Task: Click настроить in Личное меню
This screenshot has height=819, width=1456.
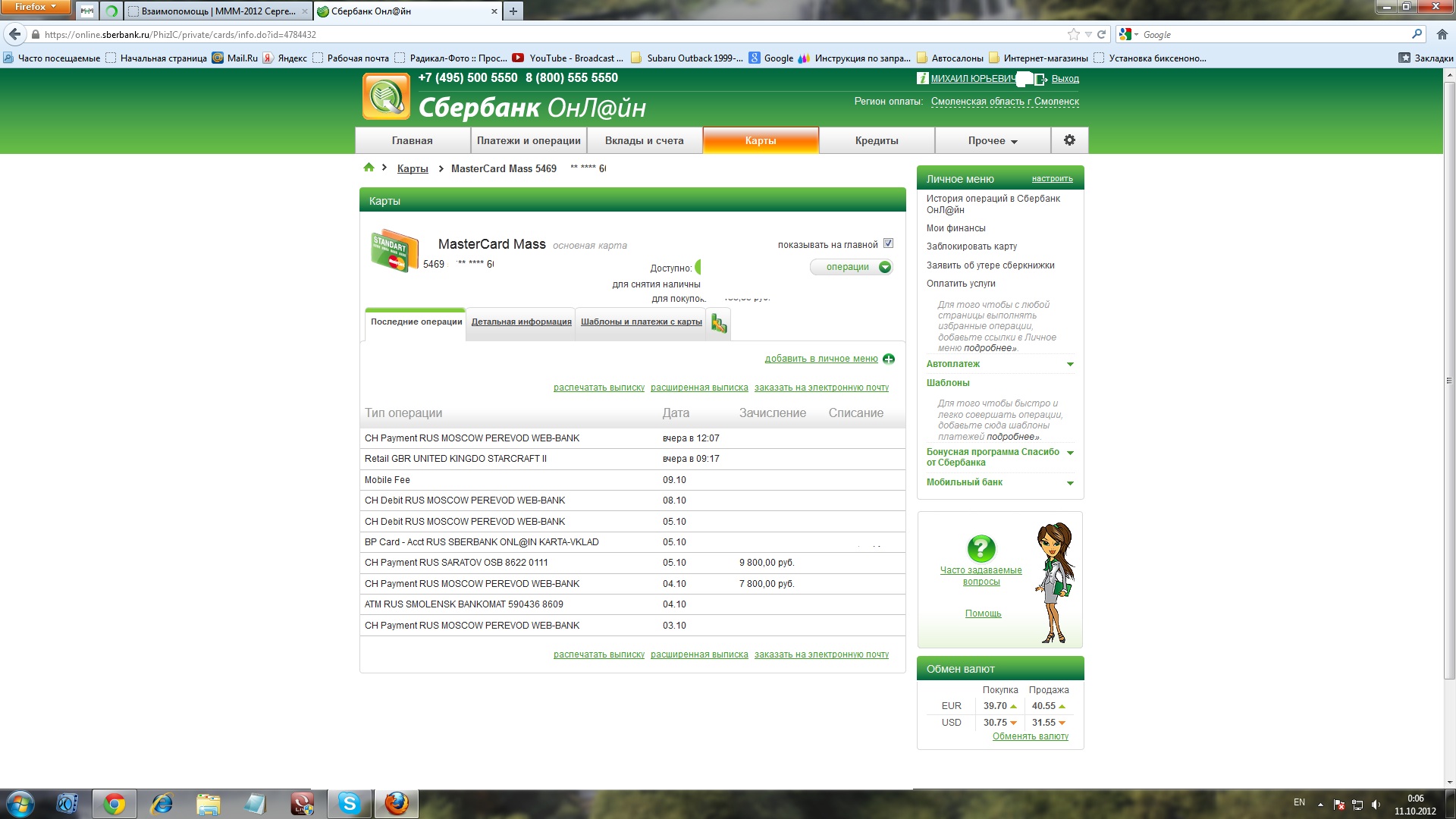Action: (x=1052, y=179)
